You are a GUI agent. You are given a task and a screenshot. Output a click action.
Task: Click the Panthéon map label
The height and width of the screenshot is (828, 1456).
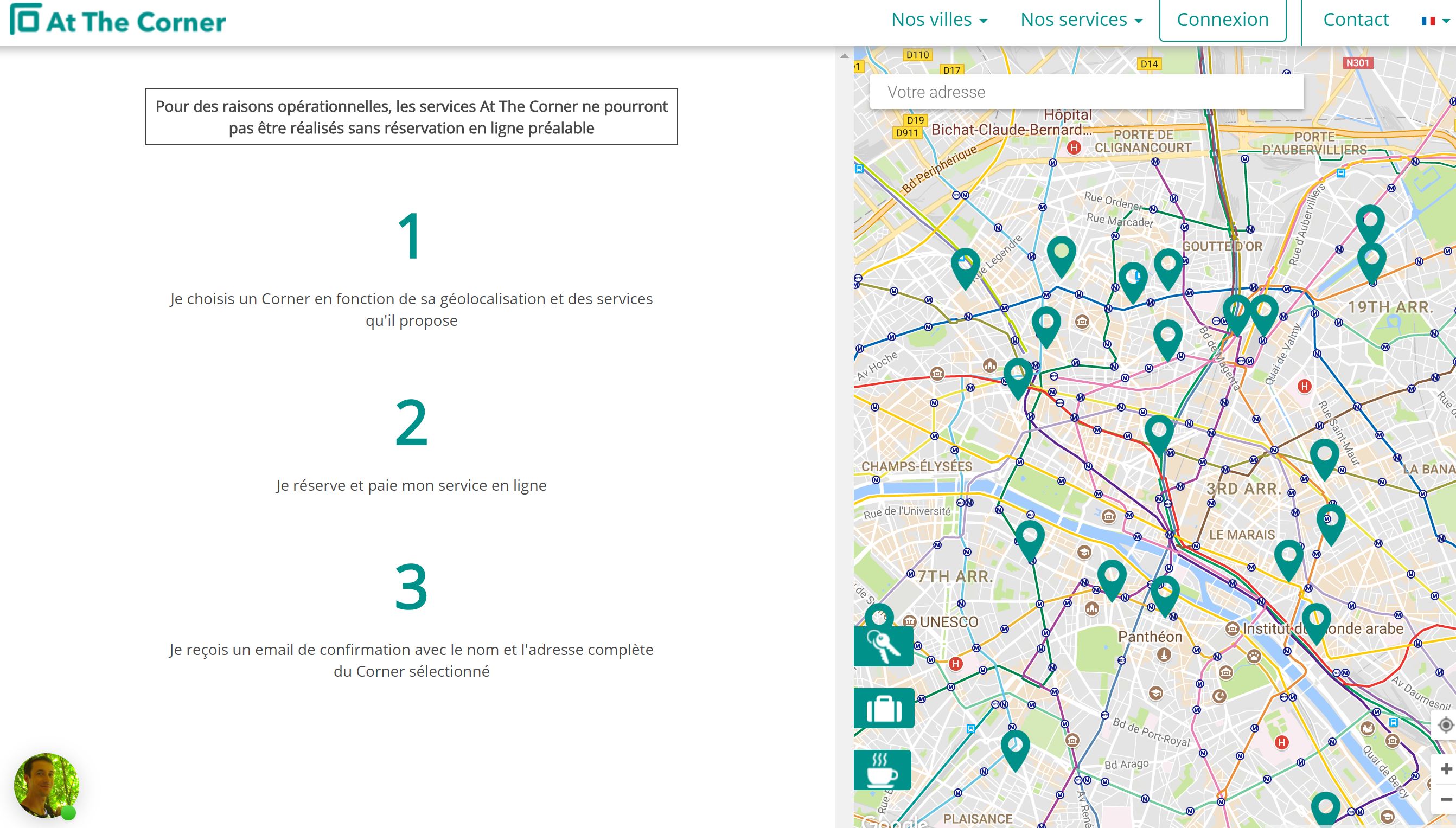(1150, 637)
